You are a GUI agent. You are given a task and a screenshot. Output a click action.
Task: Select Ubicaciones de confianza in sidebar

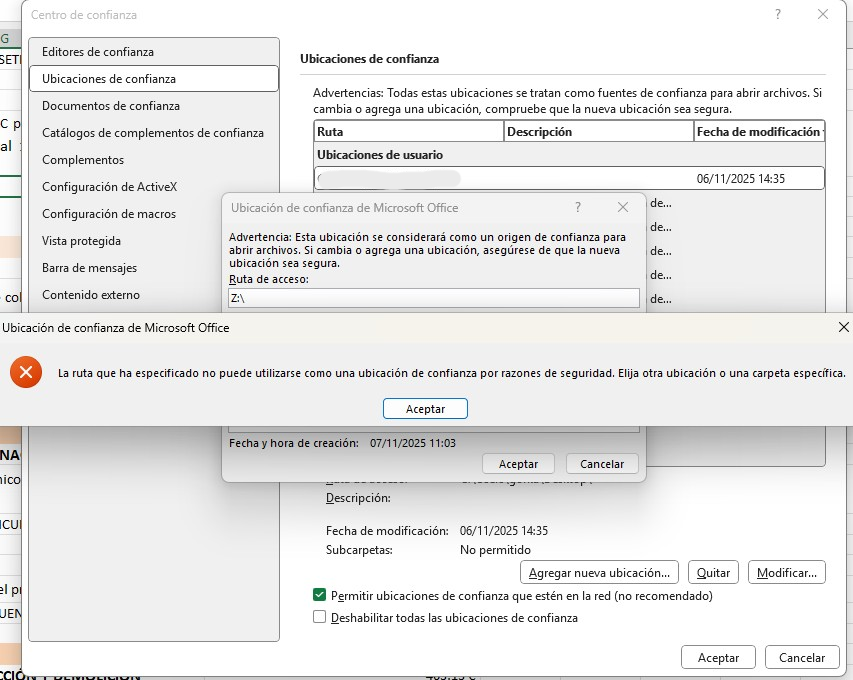pos(153,78)
